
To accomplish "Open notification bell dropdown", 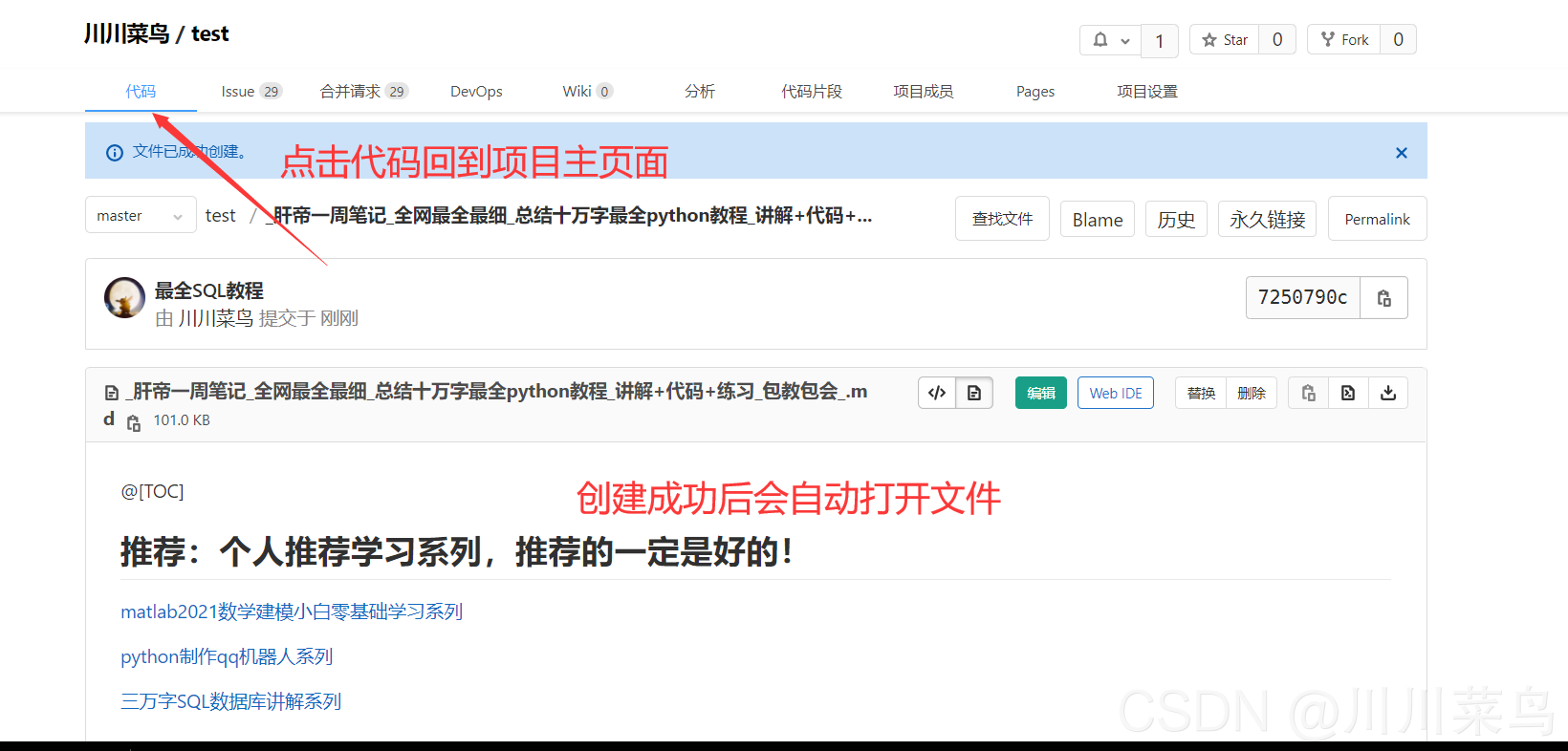I will pyautogui.click(x=1110, y=40).
